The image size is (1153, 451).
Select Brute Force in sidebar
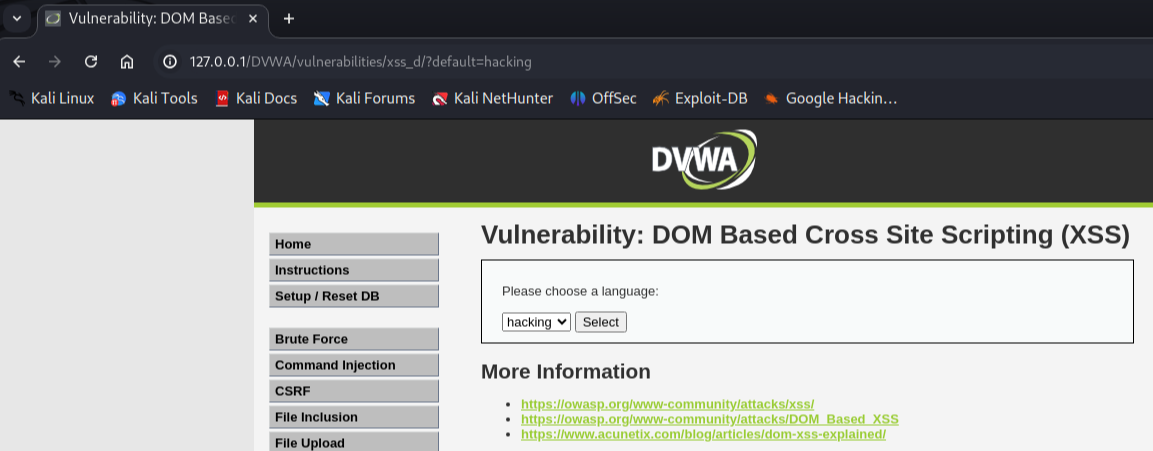354,339
